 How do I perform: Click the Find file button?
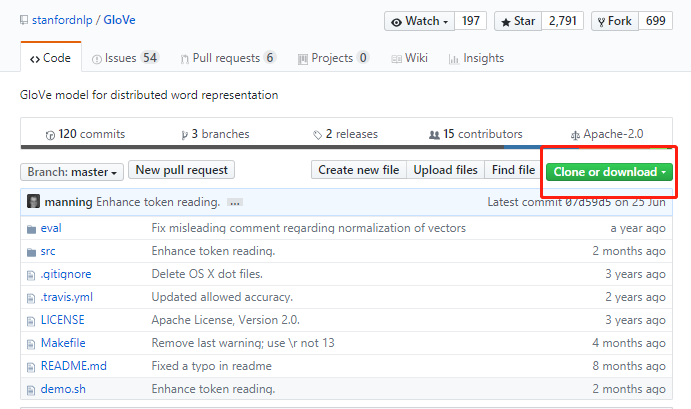(513, 170)
